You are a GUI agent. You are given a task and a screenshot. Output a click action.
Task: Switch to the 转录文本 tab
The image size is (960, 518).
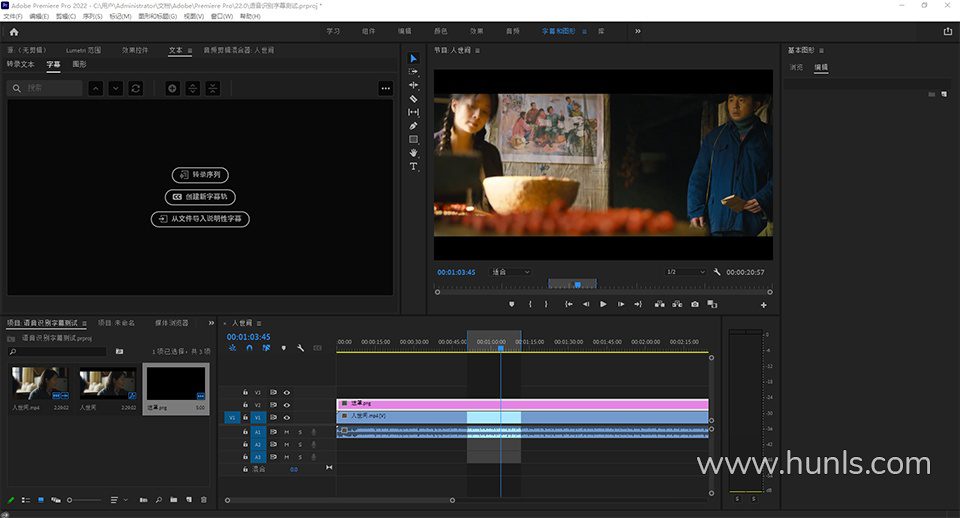pyautogui.click(x=20, y=64)
